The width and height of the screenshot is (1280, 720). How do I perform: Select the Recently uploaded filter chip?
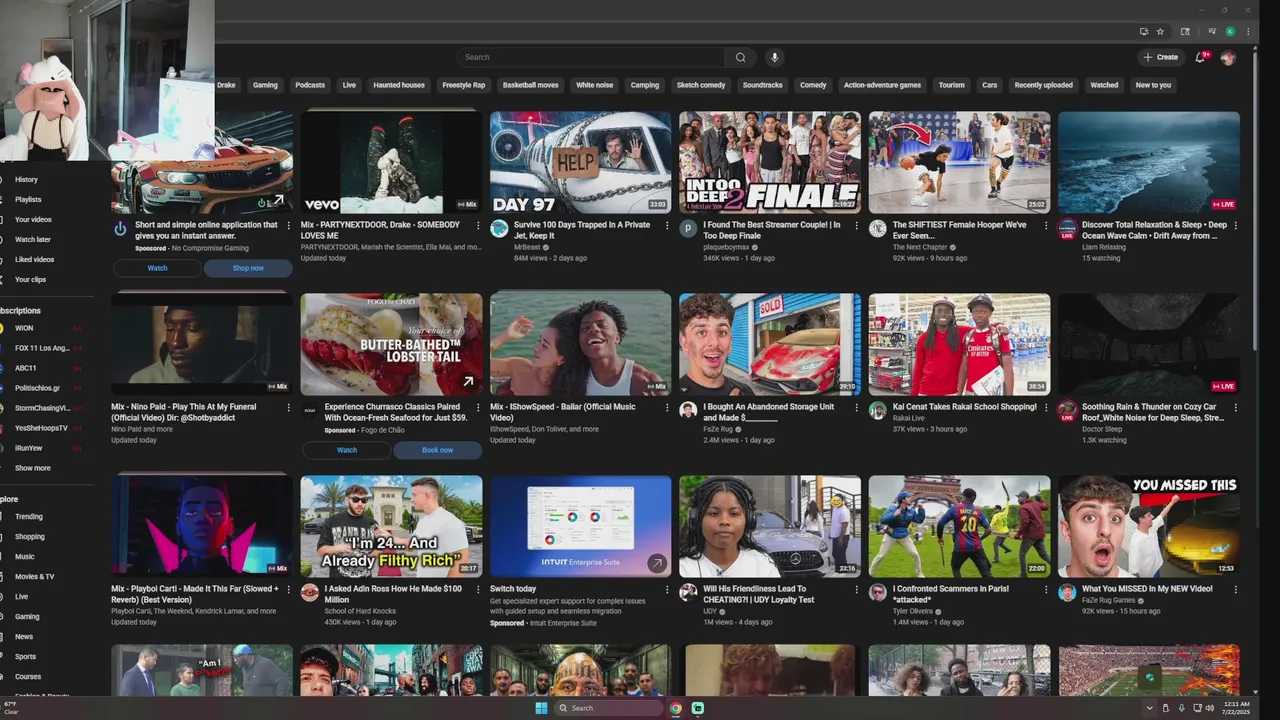coord(1043,85)
